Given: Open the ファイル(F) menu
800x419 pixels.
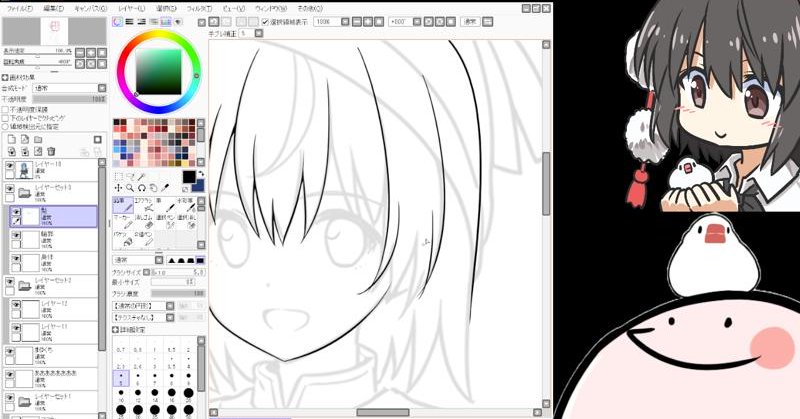Looking at the screenshot, I should (19, 9).
